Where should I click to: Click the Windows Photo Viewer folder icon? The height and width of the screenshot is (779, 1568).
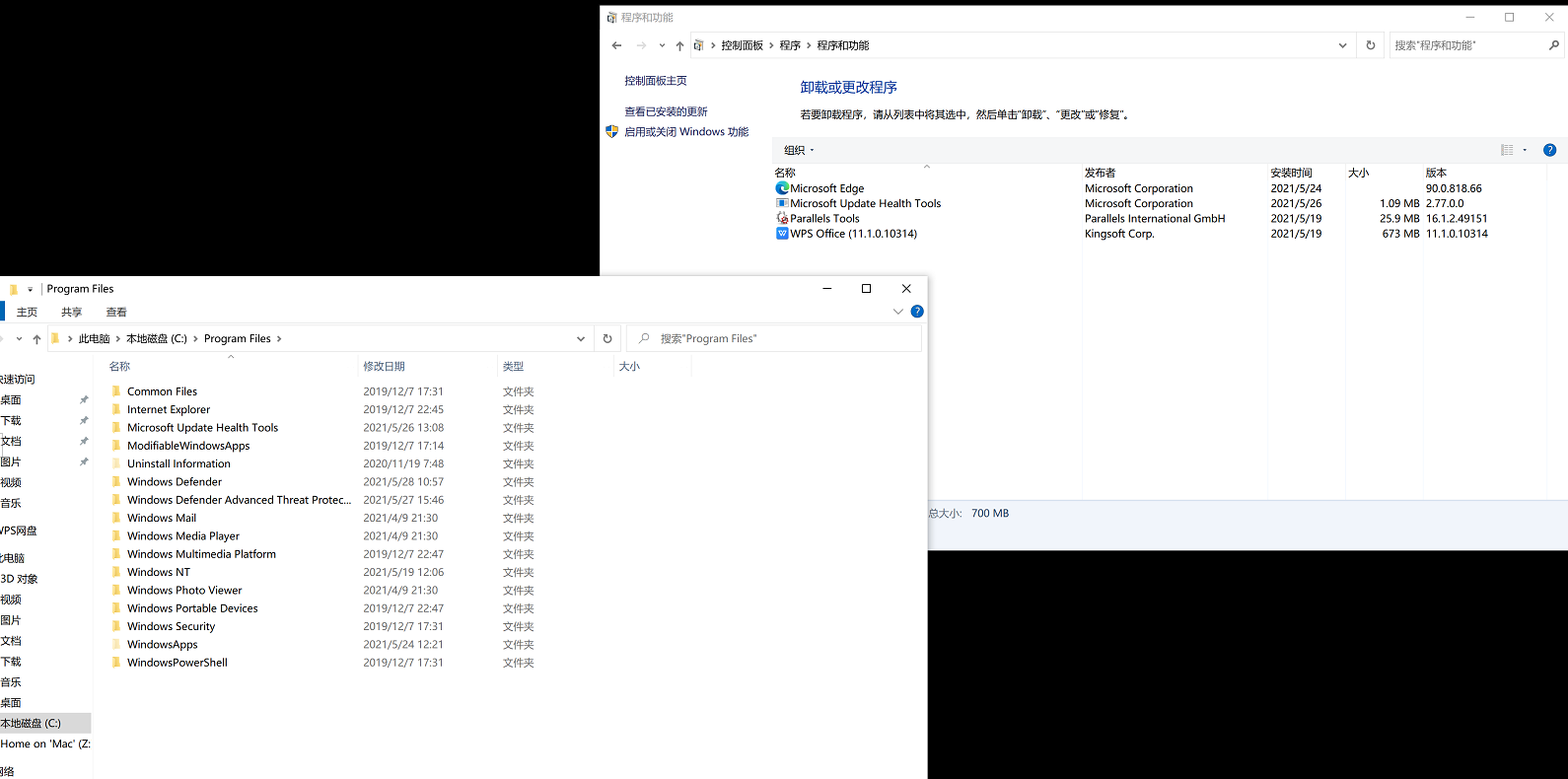tap(116, 591)
